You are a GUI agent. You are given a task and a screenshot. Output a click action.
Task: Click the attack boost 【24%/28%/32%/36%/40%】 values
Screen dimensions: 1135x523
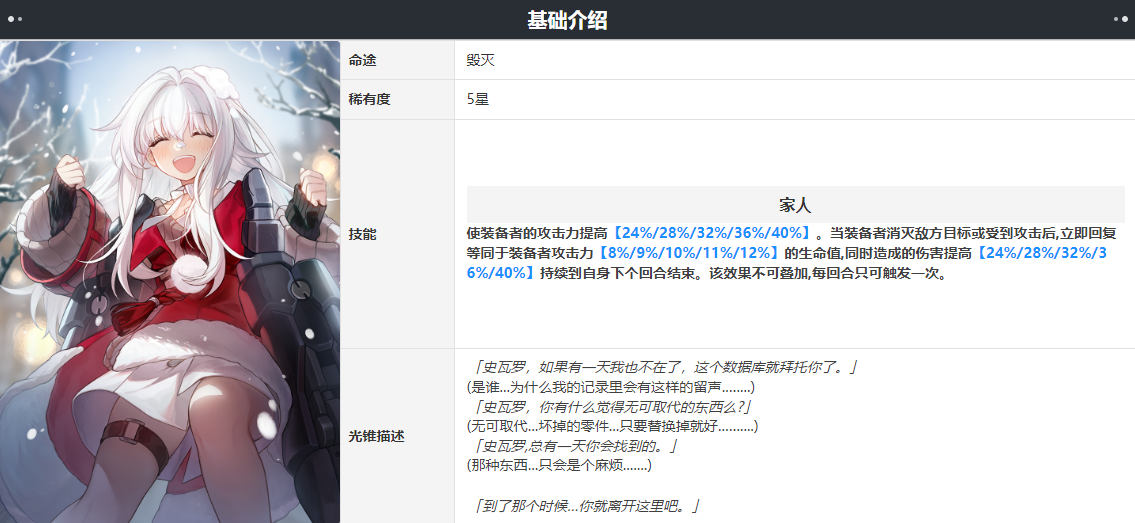(x=712, y=234)
